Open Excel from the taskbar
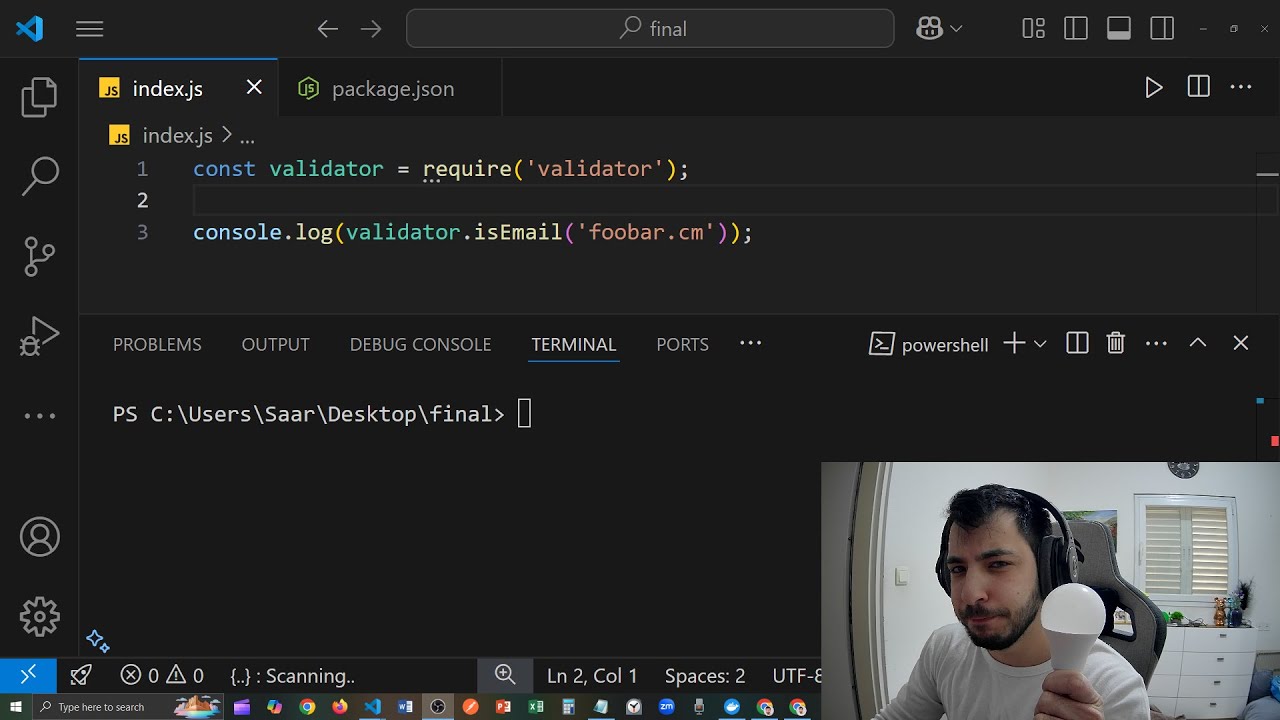1280x720 pixels. click(536, 707)
